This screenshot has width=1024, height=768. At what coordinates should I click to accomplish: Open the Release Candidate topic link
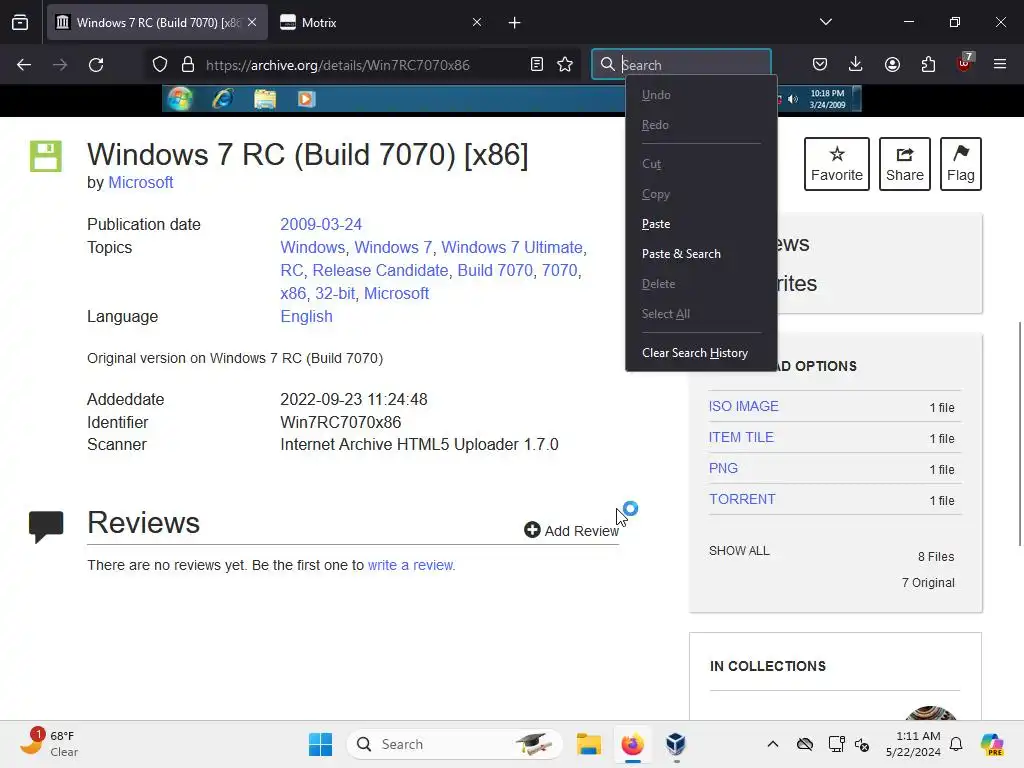(380, 270)
